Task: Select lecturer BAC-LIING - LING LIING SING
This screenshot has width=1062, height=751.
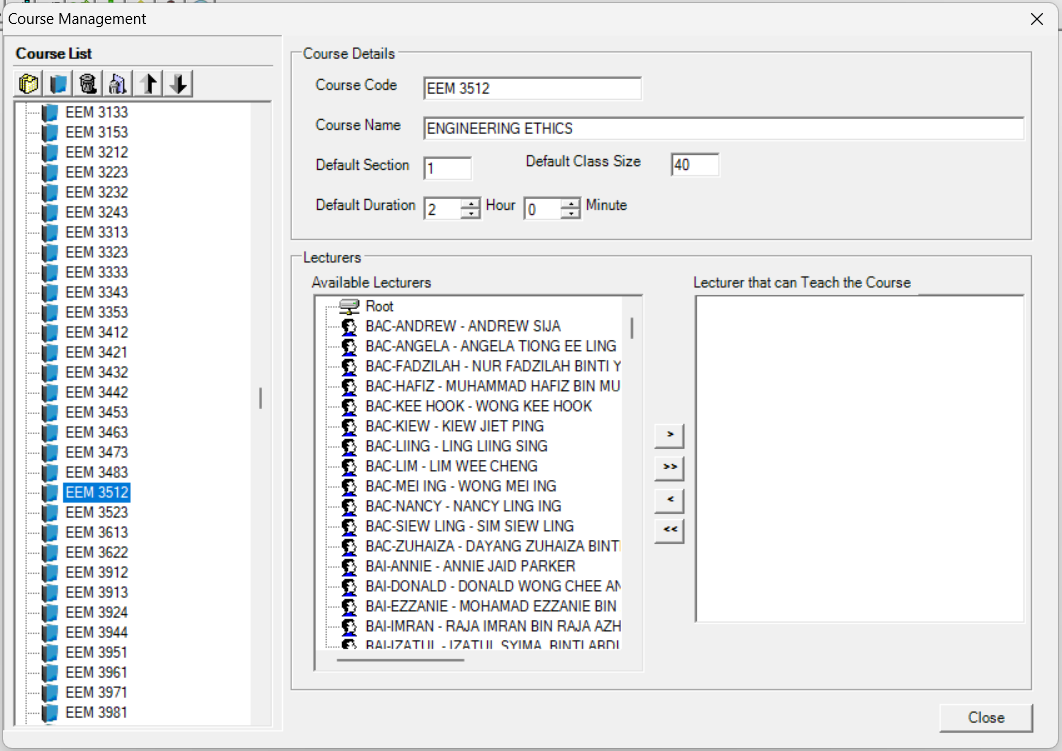Action: click(456, 446)
